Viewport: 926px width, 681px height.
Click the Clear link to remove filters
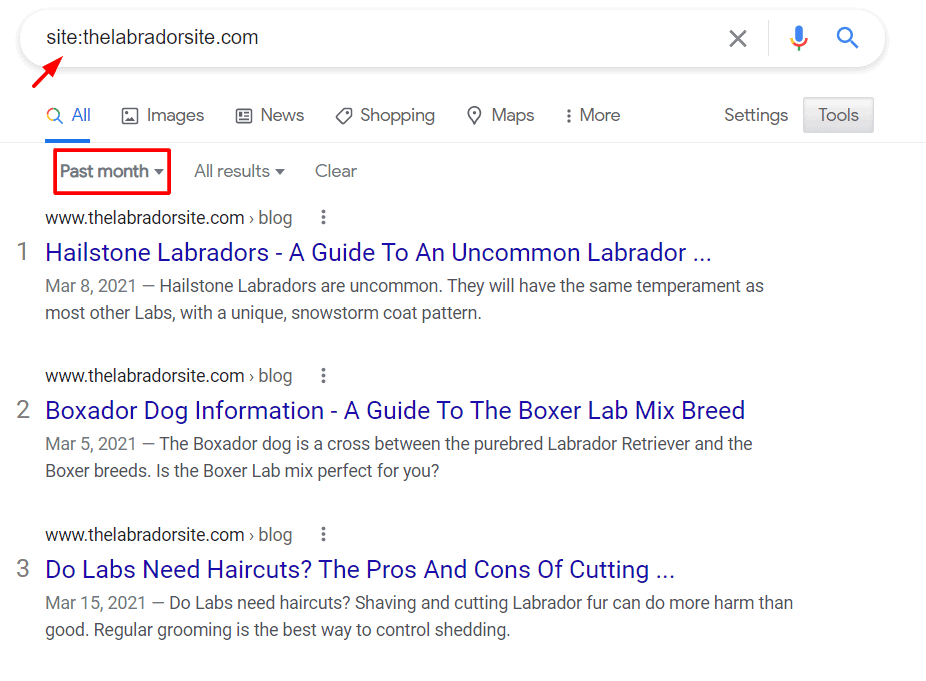coord(335,171)
